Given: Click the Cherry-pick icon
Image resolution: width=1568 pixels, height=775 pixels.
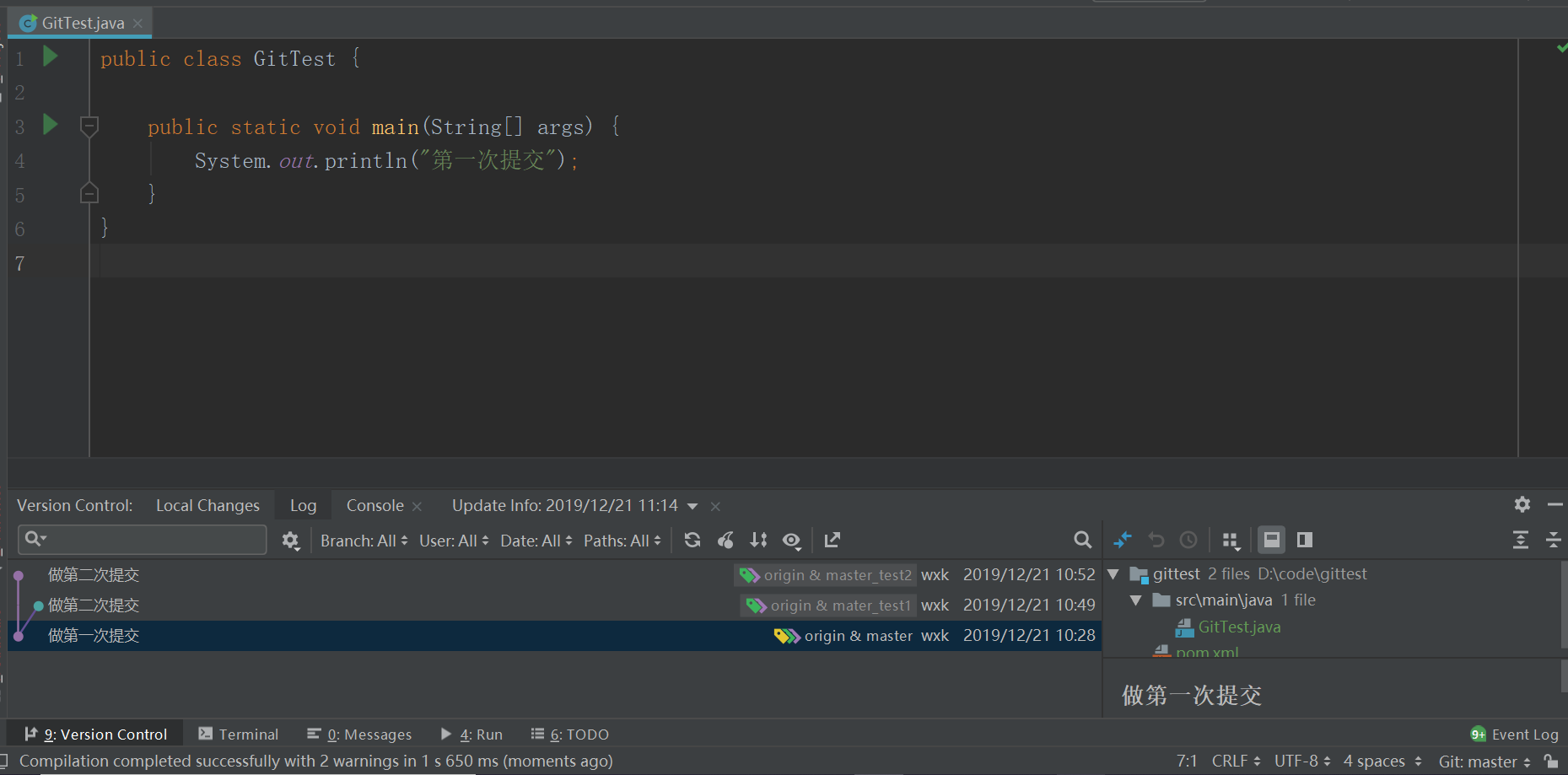Looking at the screenshot, I should pos(725,540).
